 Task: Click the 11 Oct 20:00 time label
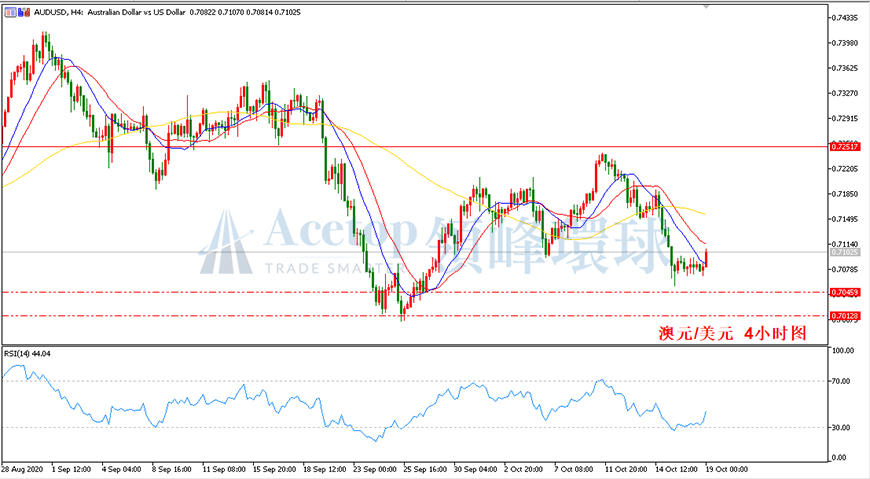pyautogui.click(x=626, y=470)
